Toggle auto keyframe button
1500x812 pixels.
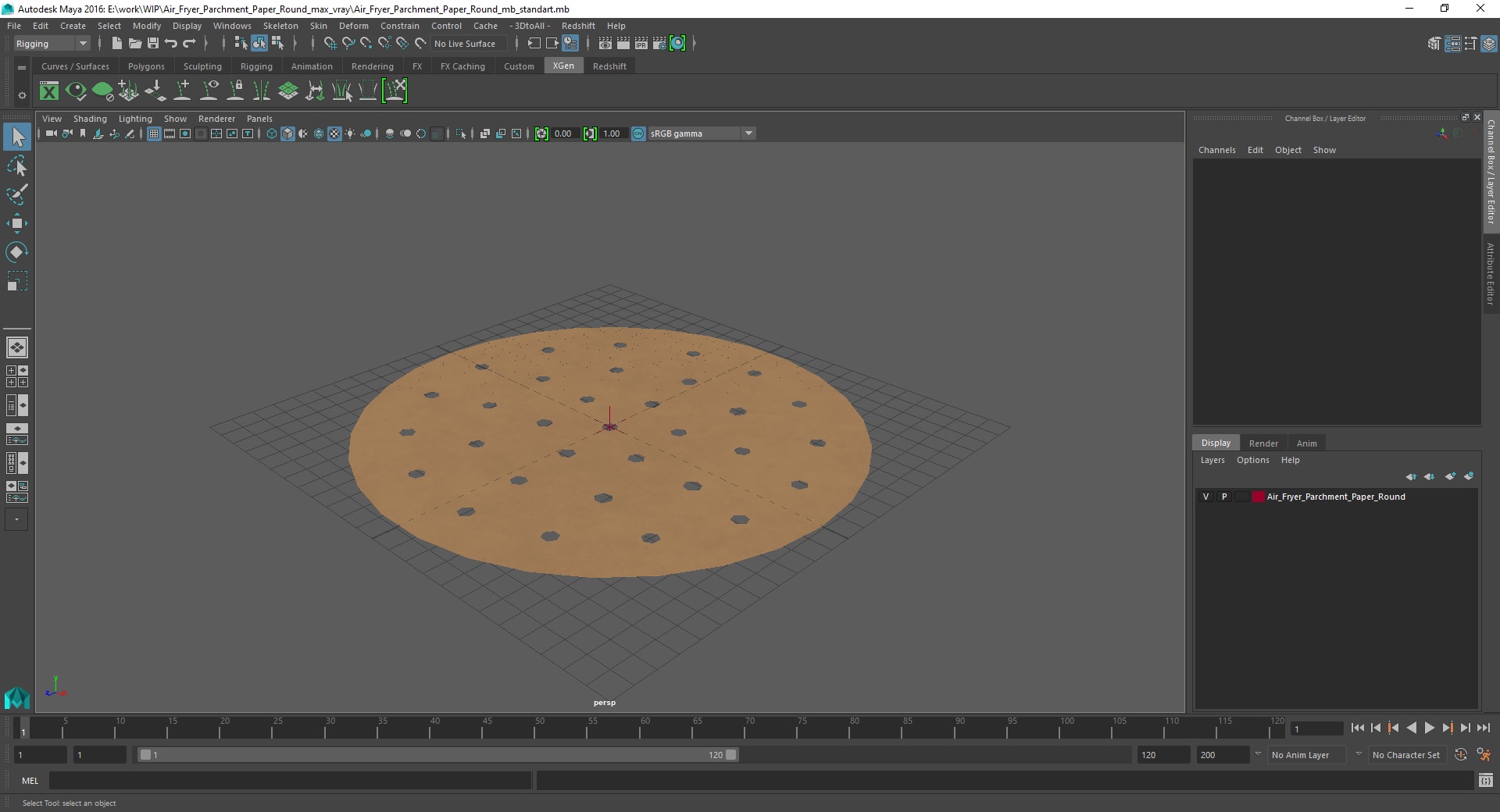(1461, 755)
